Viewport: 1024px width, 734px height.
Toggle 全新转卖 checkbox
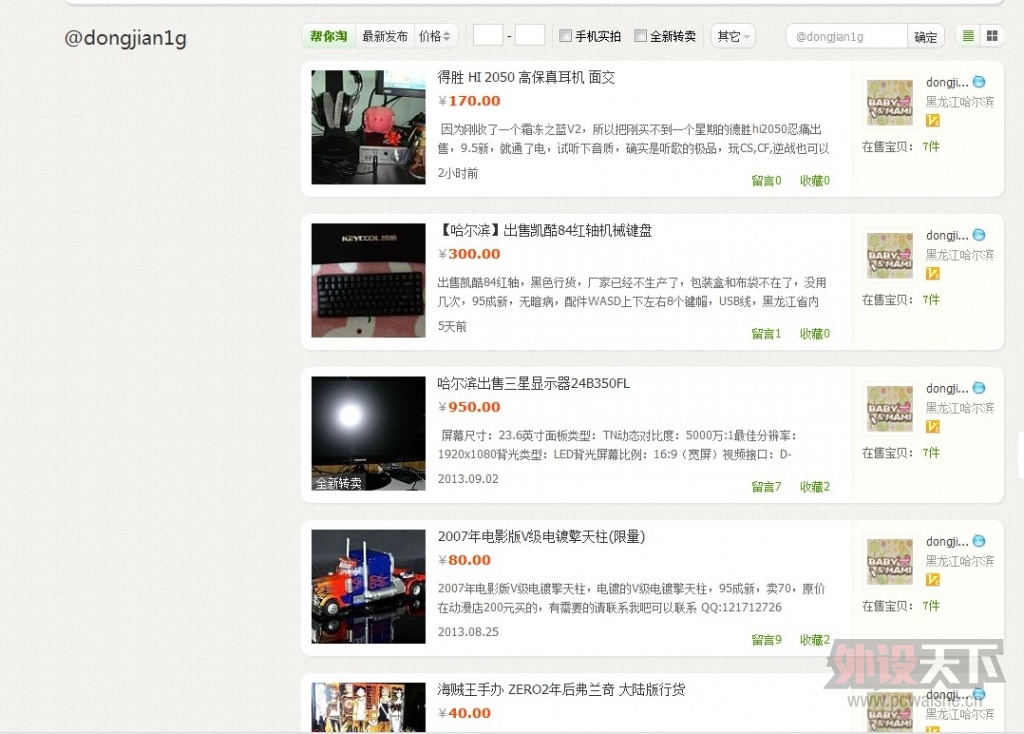641,36
